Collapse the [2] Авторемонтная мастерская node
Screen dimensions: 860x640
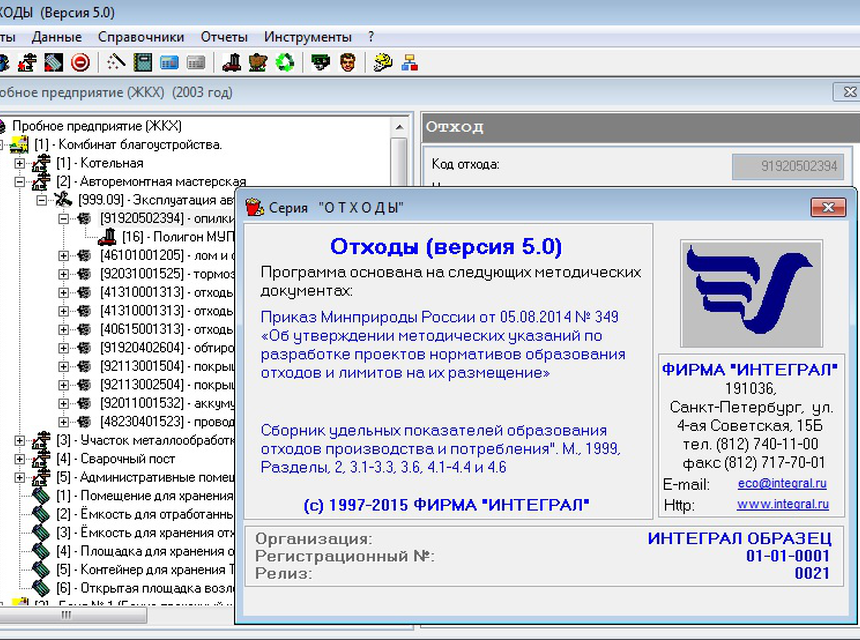(x=20, y=182)
